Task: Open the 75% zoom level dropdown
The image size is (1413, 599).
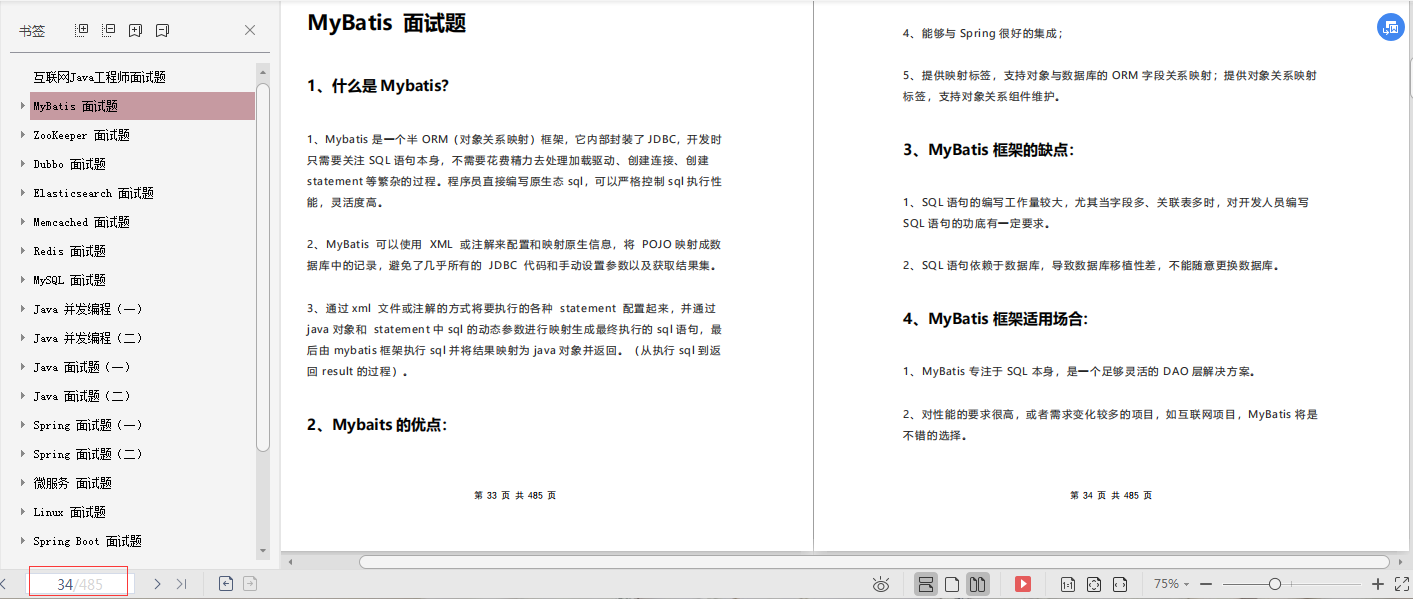Action: (1172, 584)
